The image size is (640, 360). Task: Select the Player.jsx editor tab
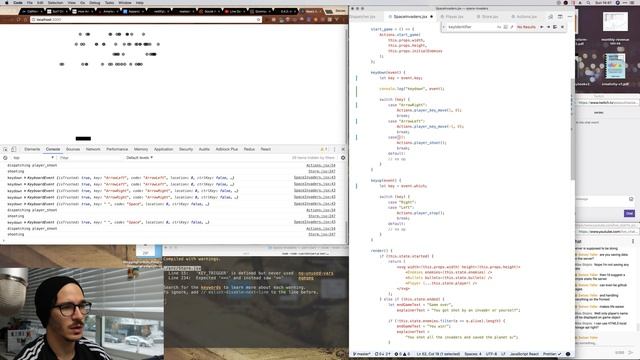[x=454, y=17]
